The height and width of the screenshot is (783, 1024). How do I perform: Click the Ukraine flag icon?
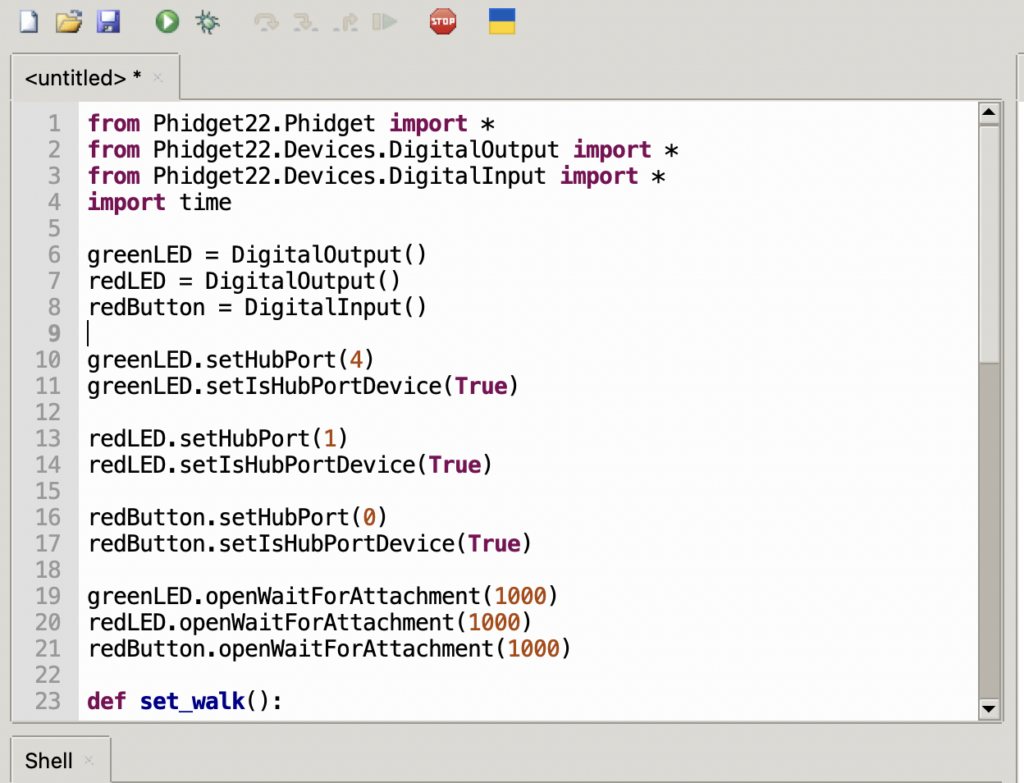(x=502, y=21)
